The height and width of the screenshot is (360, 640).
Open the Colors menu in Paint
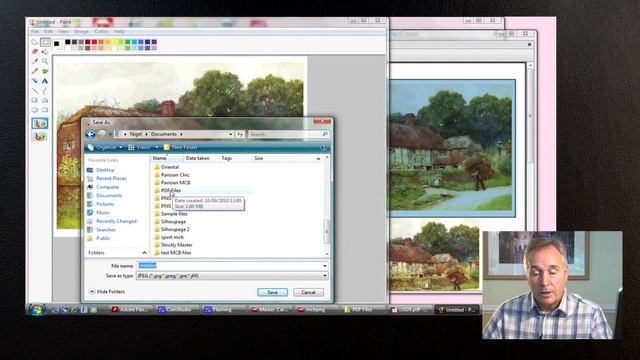(x=102, y=31)
